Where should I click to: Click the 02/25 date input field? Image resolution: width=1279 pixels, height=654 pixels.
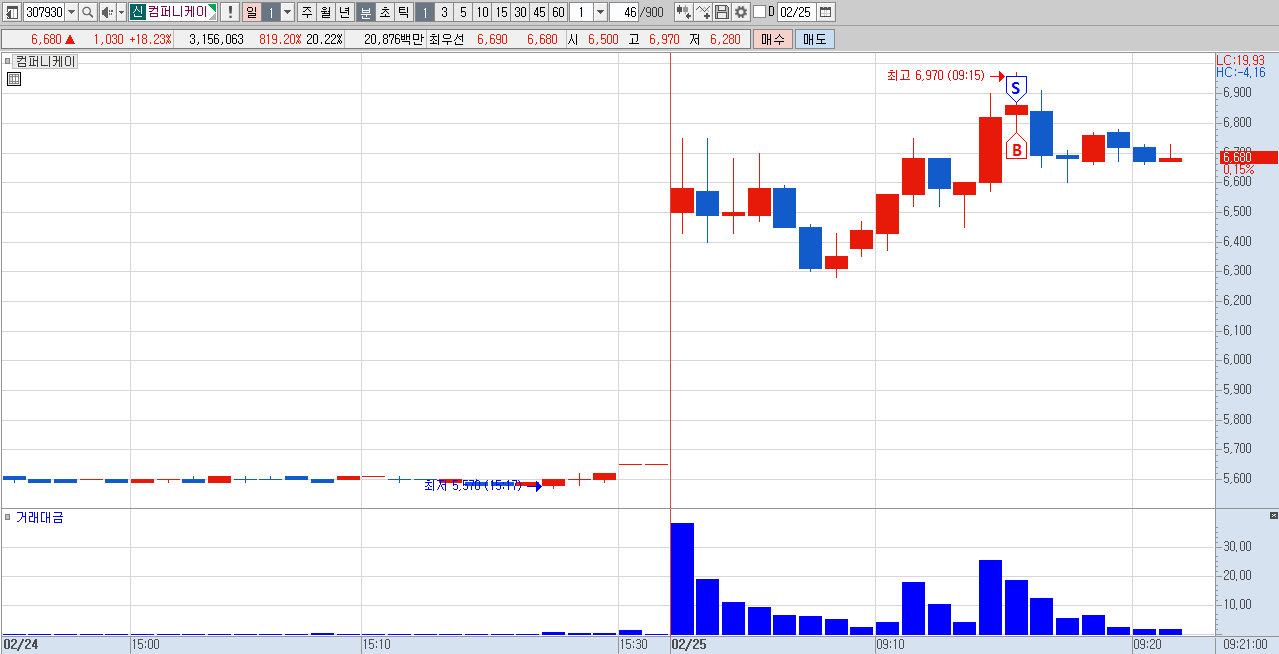(796, 12)
